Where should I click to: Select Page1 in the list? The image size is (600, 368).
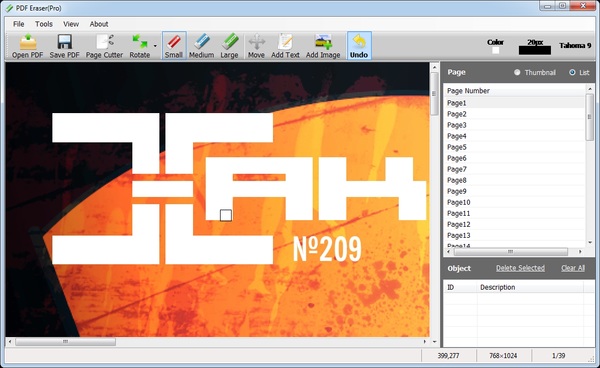point(514,103)
